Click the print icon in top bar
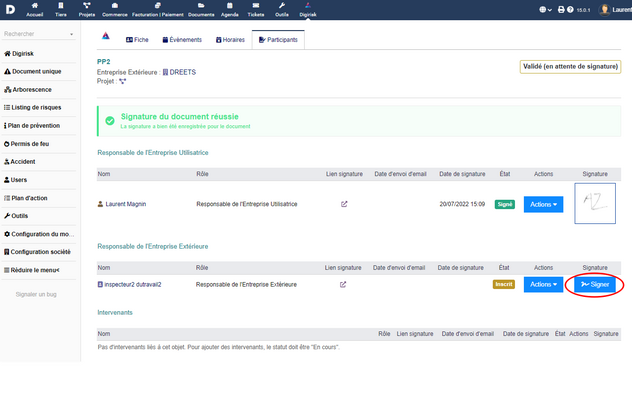This screenshot has height=400, width=632. pos(561,10)
